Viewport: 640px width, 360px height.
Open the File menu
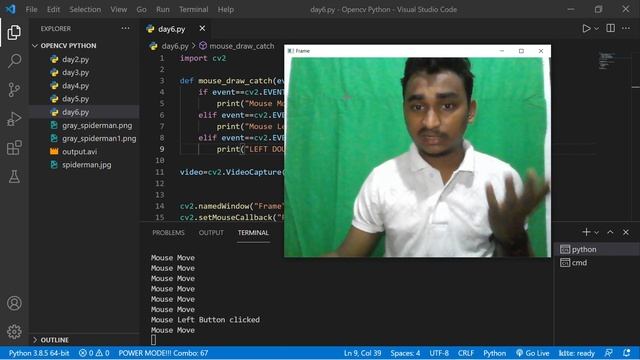coord(31,9)
